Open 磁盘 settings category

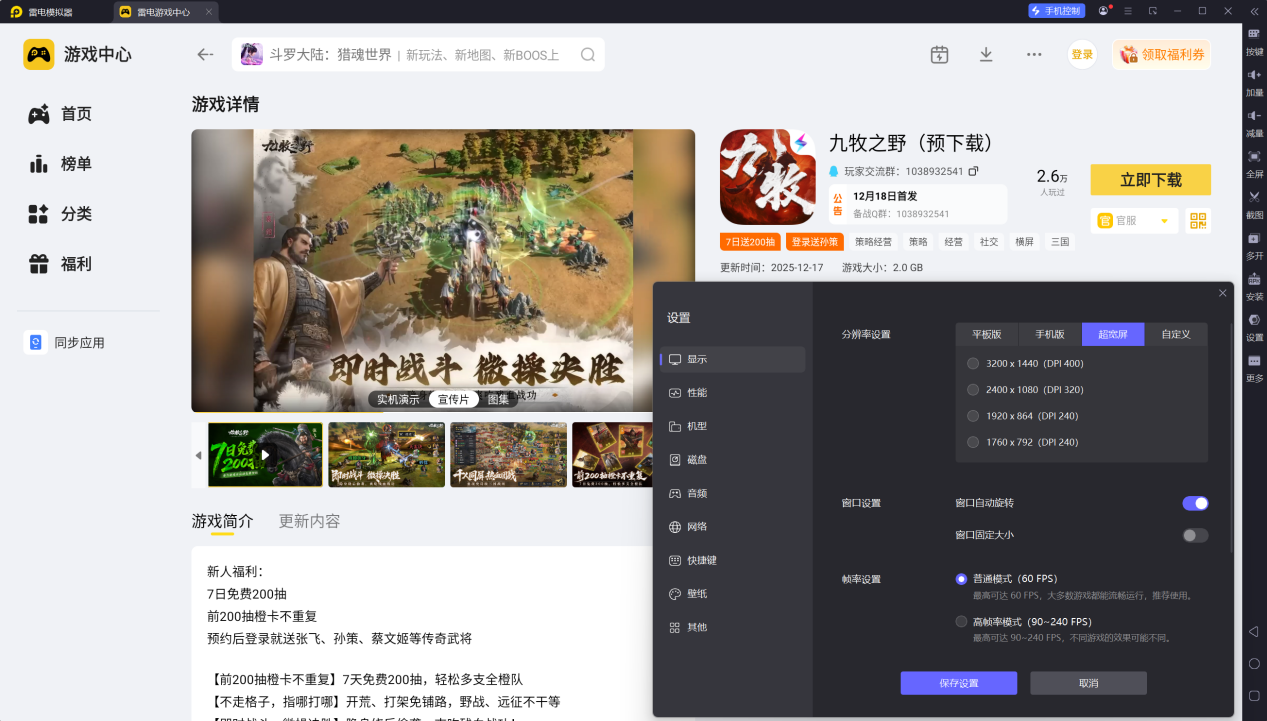733,460
